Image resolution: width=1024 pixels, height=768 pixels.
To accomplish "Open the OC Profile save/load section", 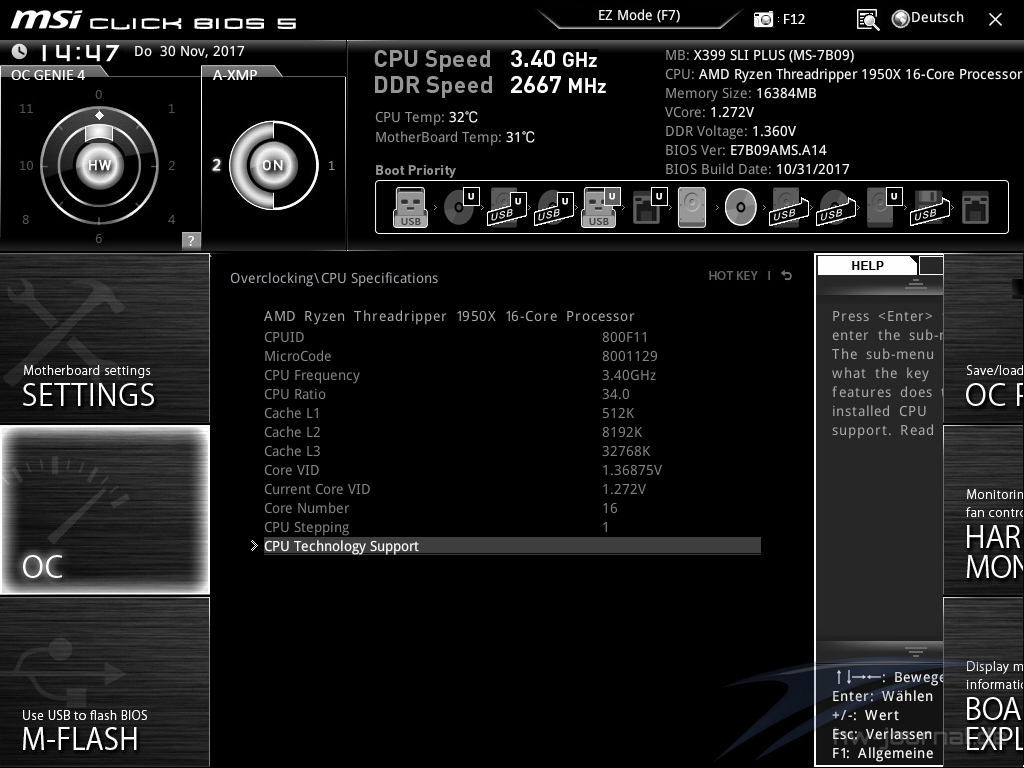I will click(984, 338).
